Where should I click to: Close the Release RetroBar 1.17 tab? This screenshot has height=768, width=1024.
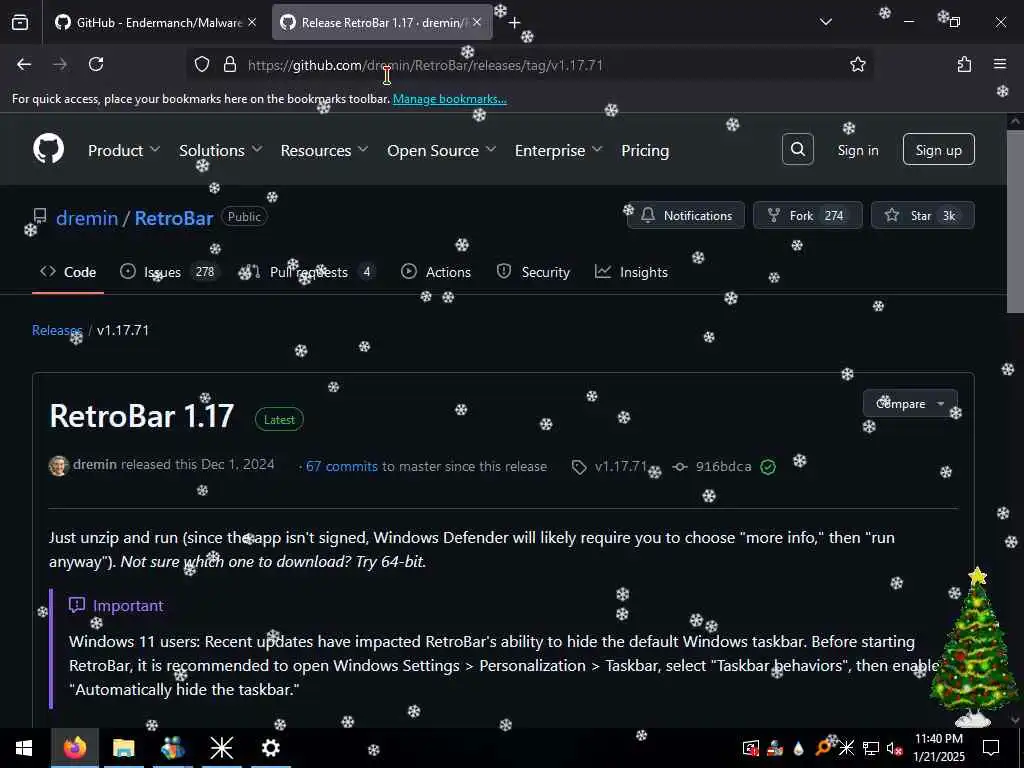click(x=477, y=22)
